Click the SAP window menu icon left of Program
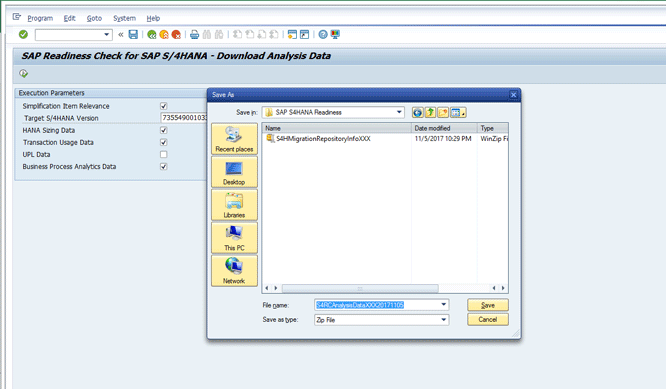Screen dimensions: 666x389 tap(17, 17)
